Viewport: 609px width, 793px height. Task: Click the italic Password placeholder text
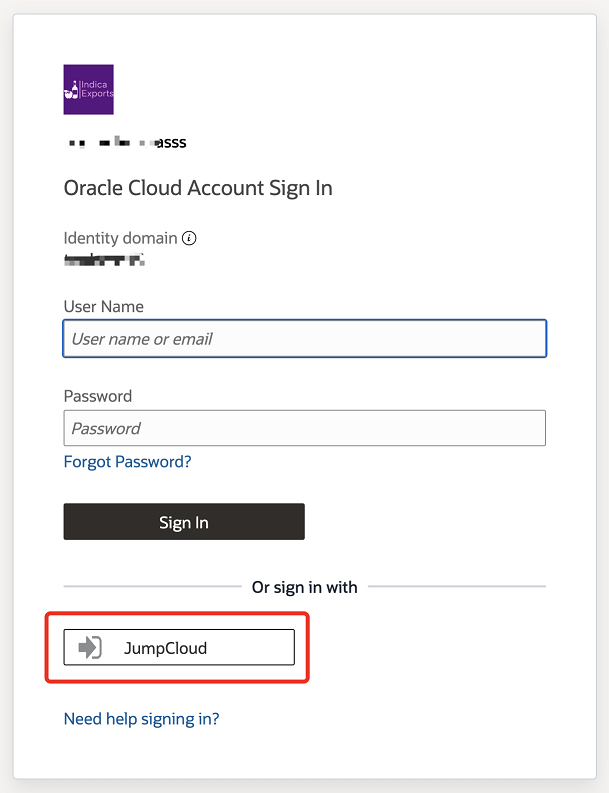pyautogui.click(x=106, y=428)
